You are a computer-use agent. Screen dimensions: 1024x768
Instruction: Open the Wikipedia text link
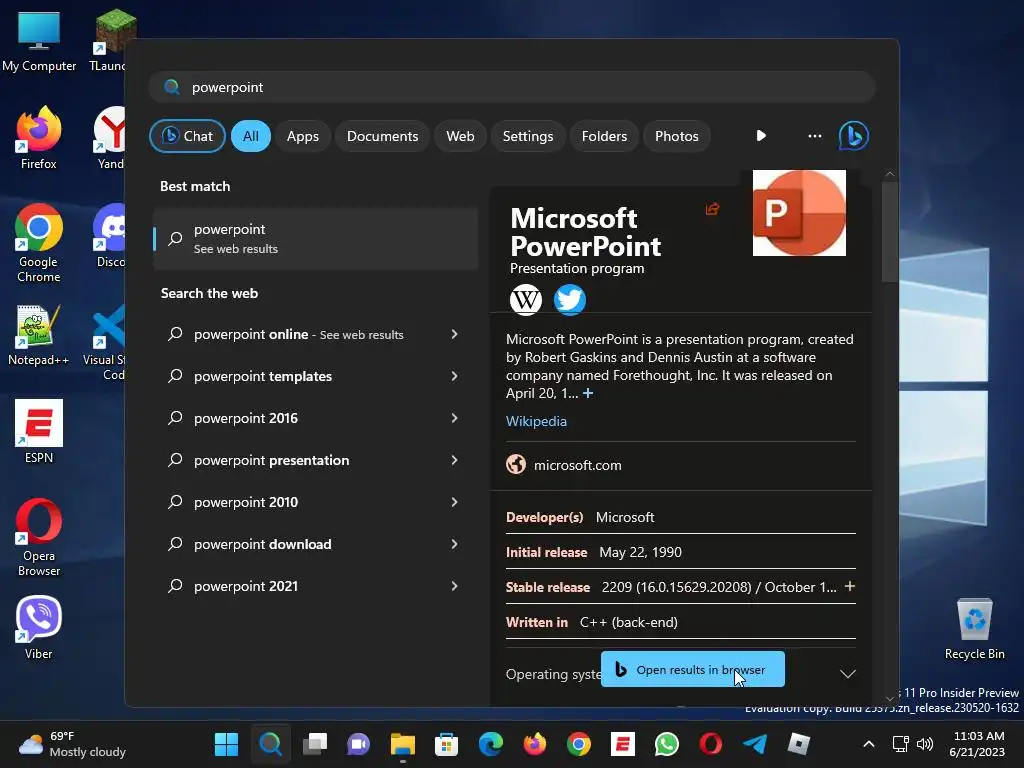pos(536,421)
